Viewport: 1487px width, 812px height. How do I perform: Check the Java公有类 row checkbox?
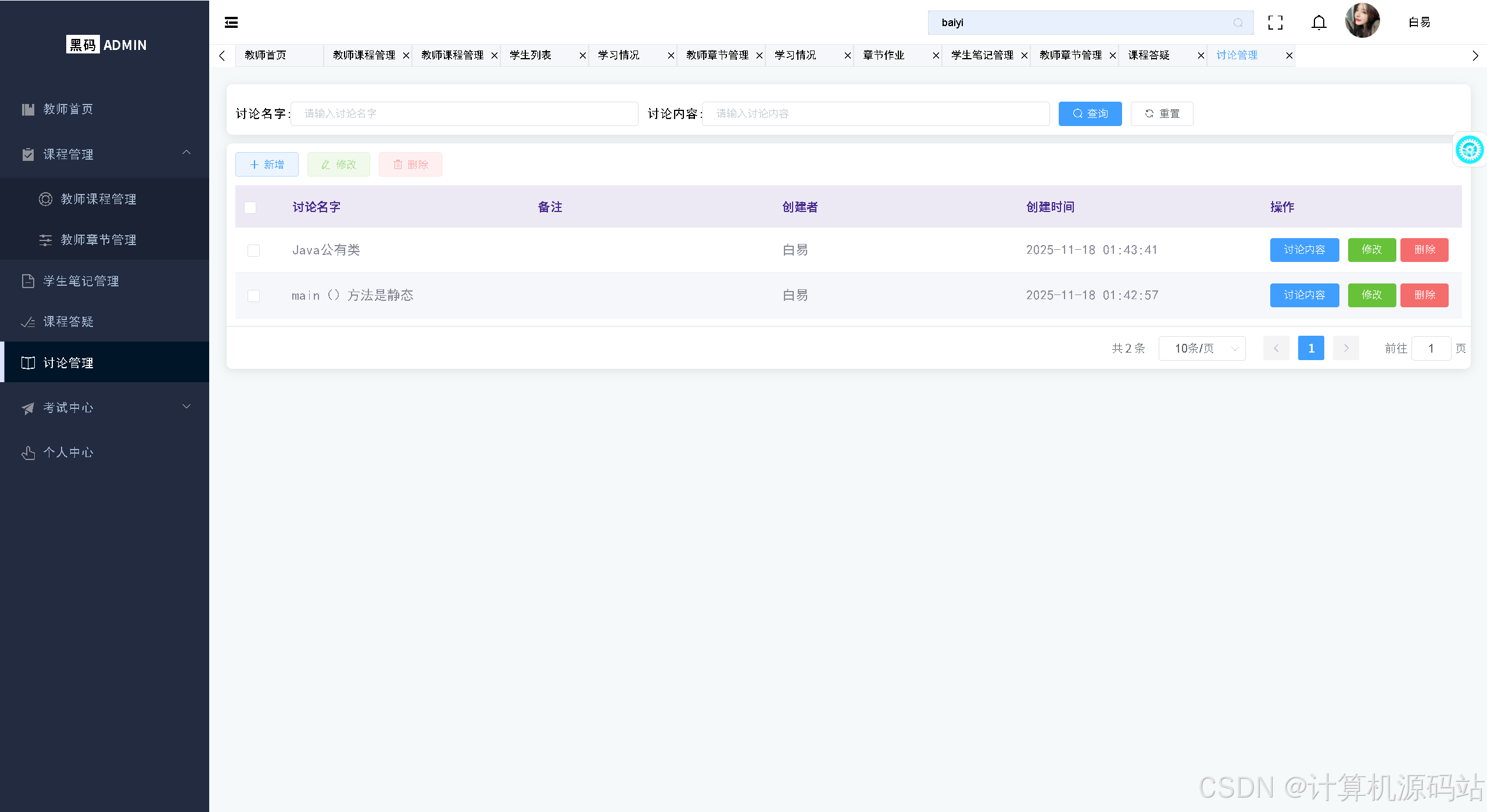pos(253,250)
